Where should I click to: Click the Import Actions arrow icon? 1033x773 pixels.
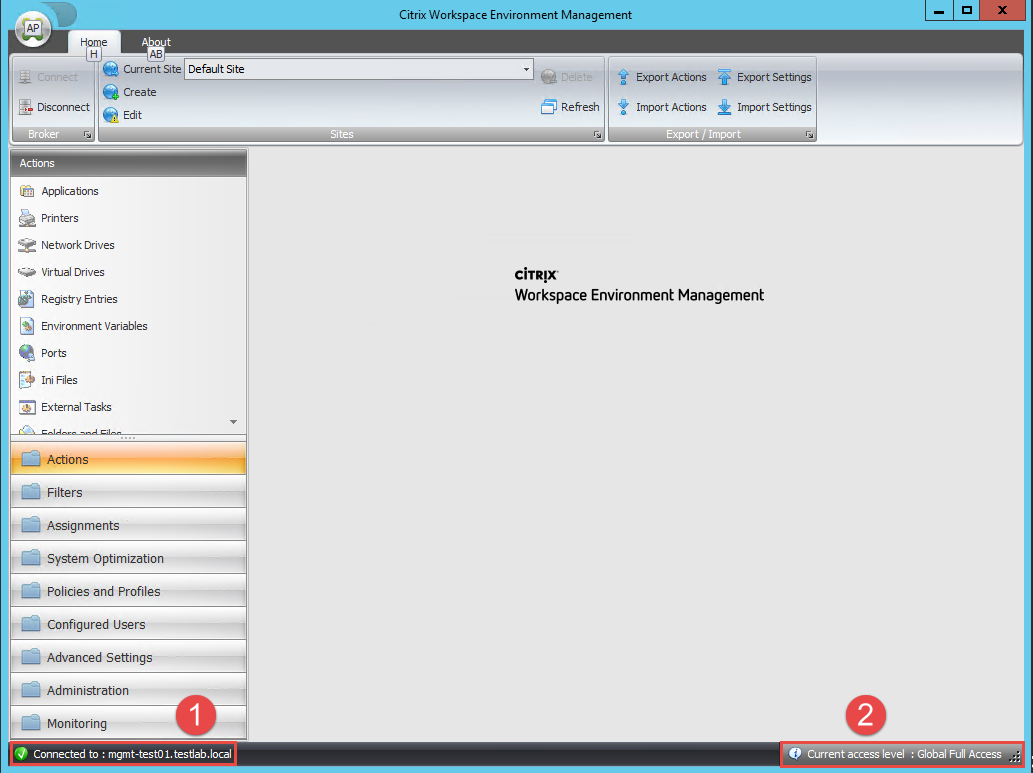coord(623,107)
